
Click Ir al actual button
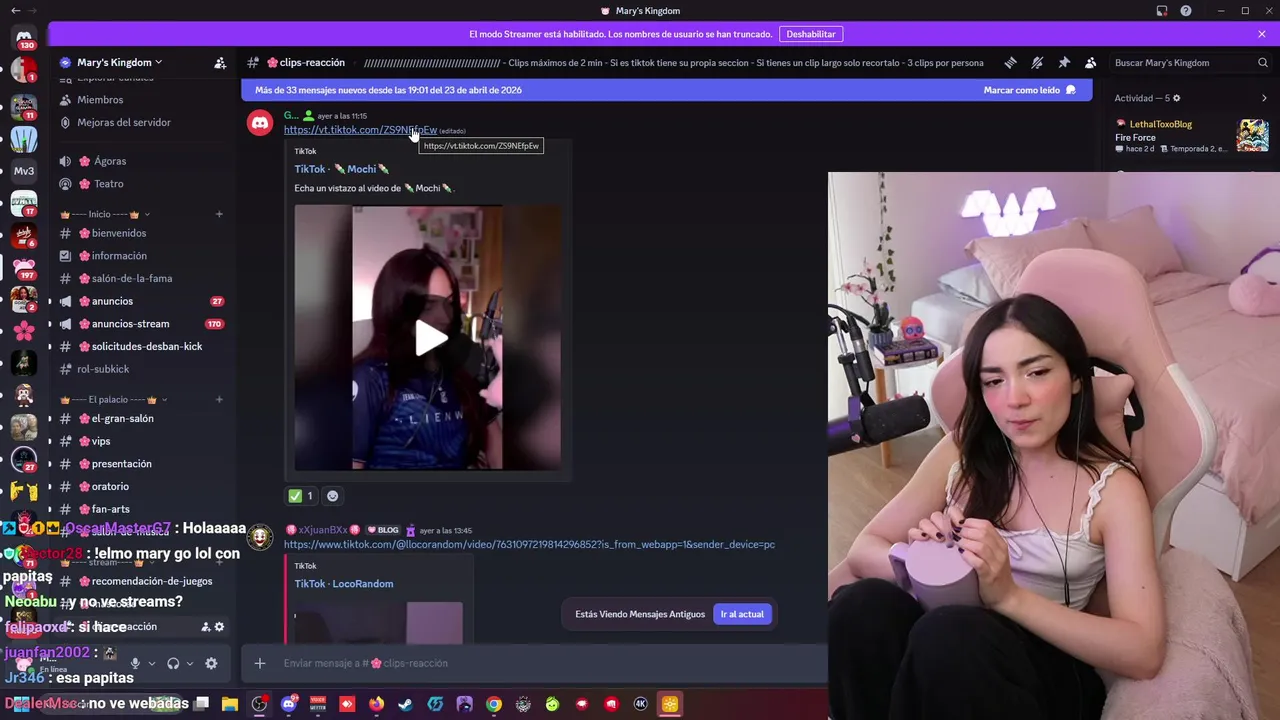(742, 614)
